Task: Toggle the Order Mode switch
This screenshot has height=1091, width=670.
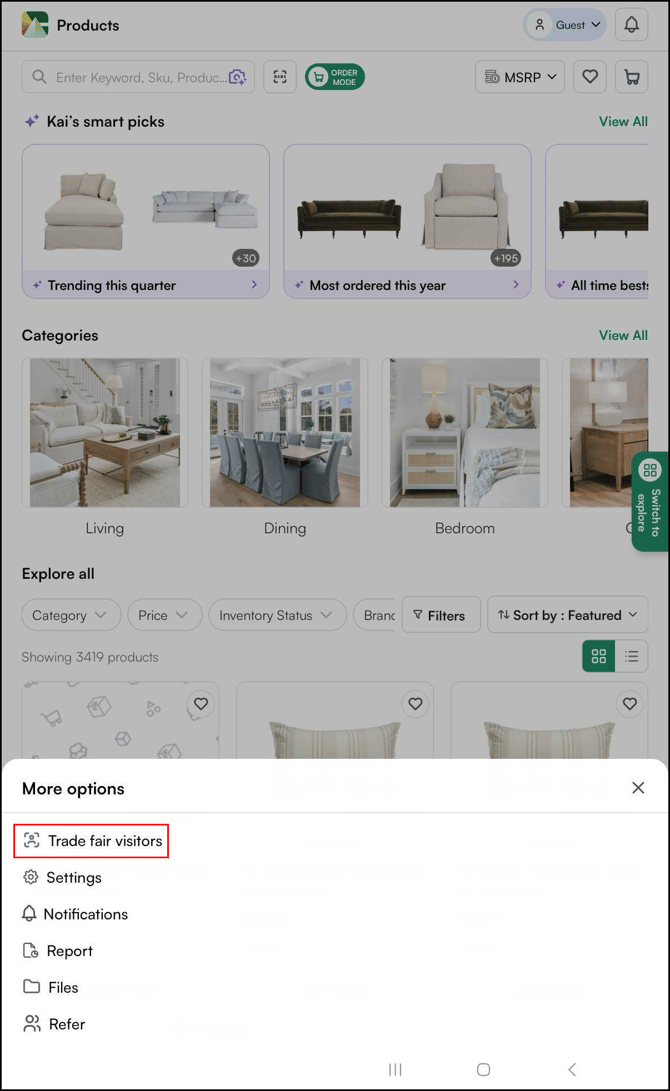Action: tap(335, 77)
